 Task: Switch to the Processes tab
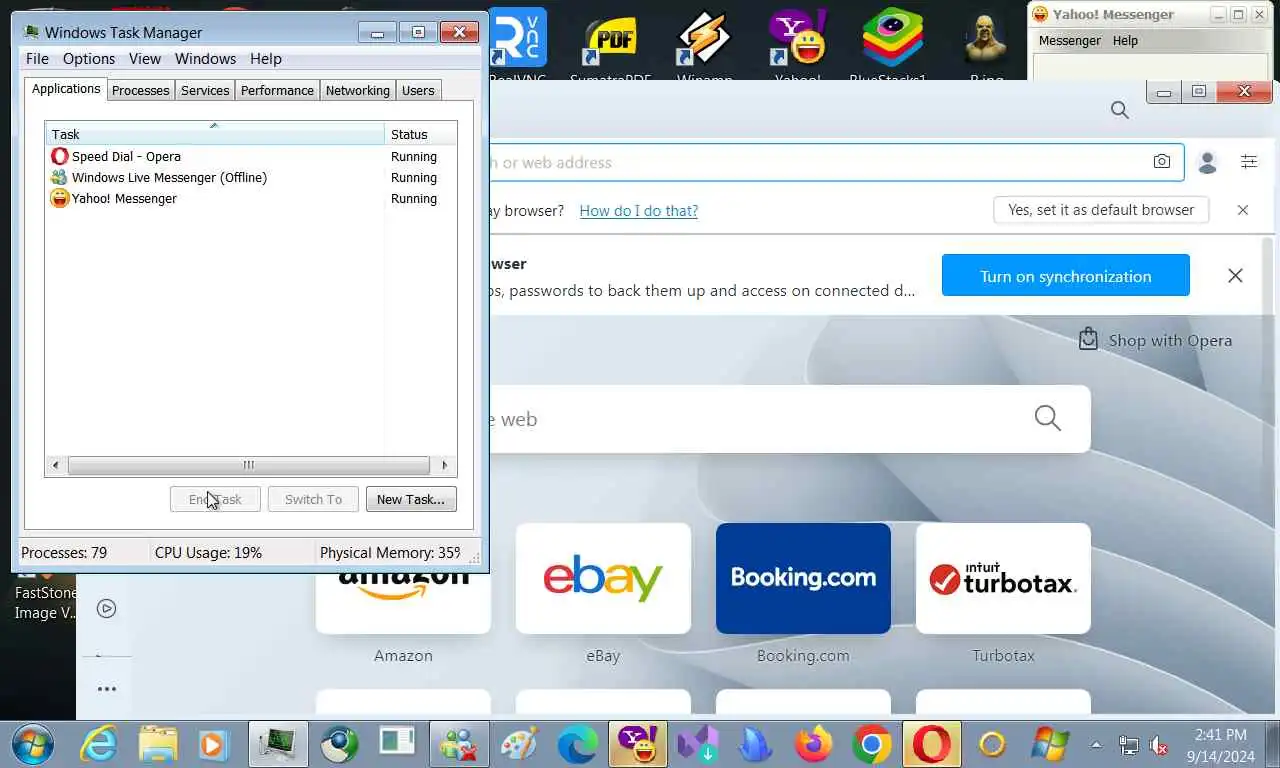click(x=140, y=90)
